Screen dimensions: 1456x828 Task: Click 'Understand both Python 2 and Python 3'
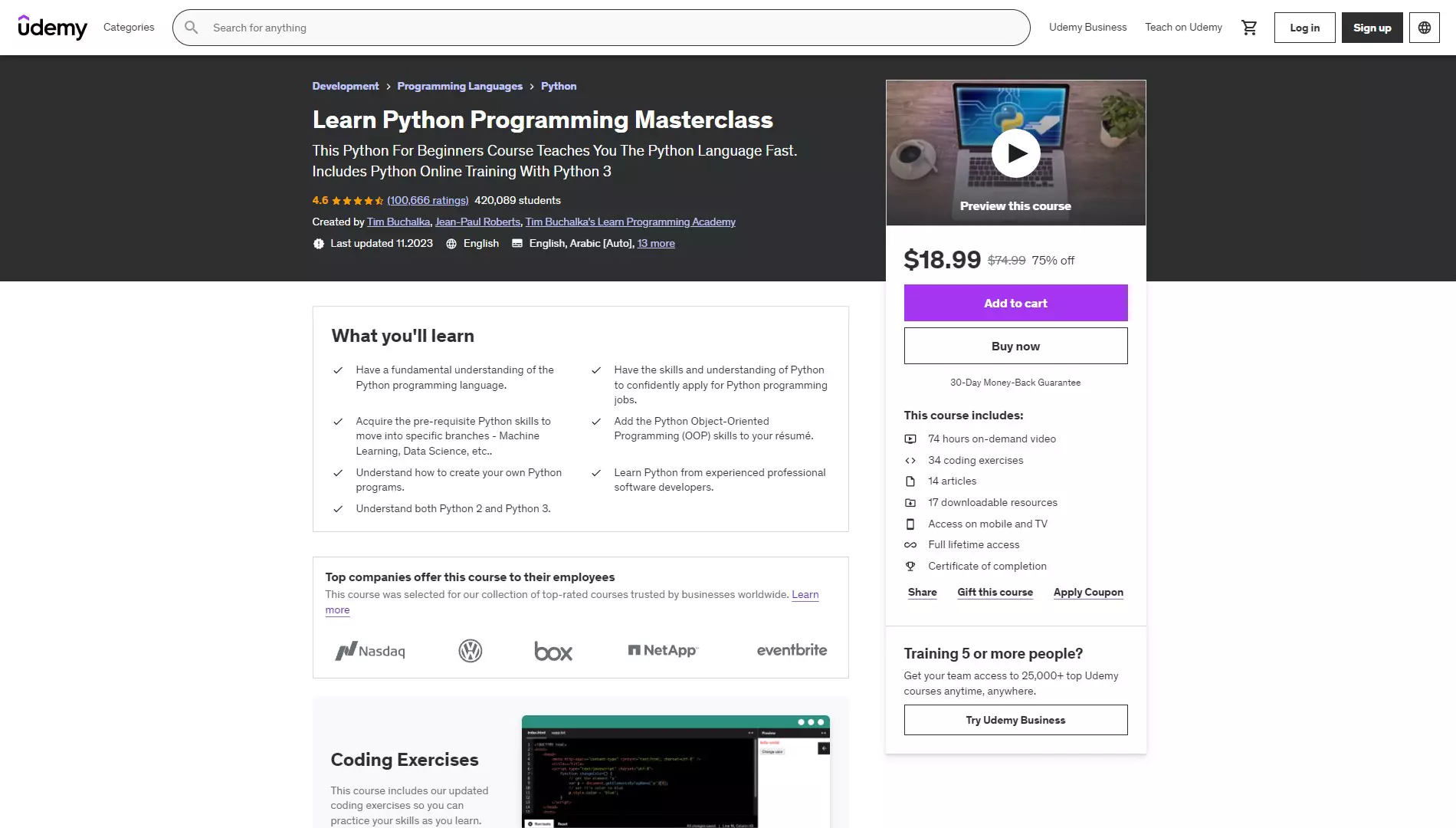pos(453,509)
